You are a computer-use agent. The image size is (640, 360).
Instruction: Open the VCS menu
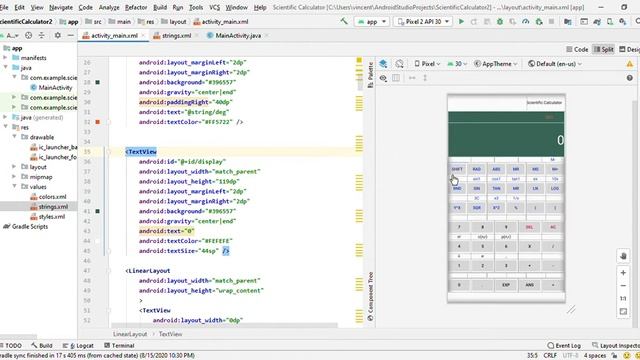(214, 7)
